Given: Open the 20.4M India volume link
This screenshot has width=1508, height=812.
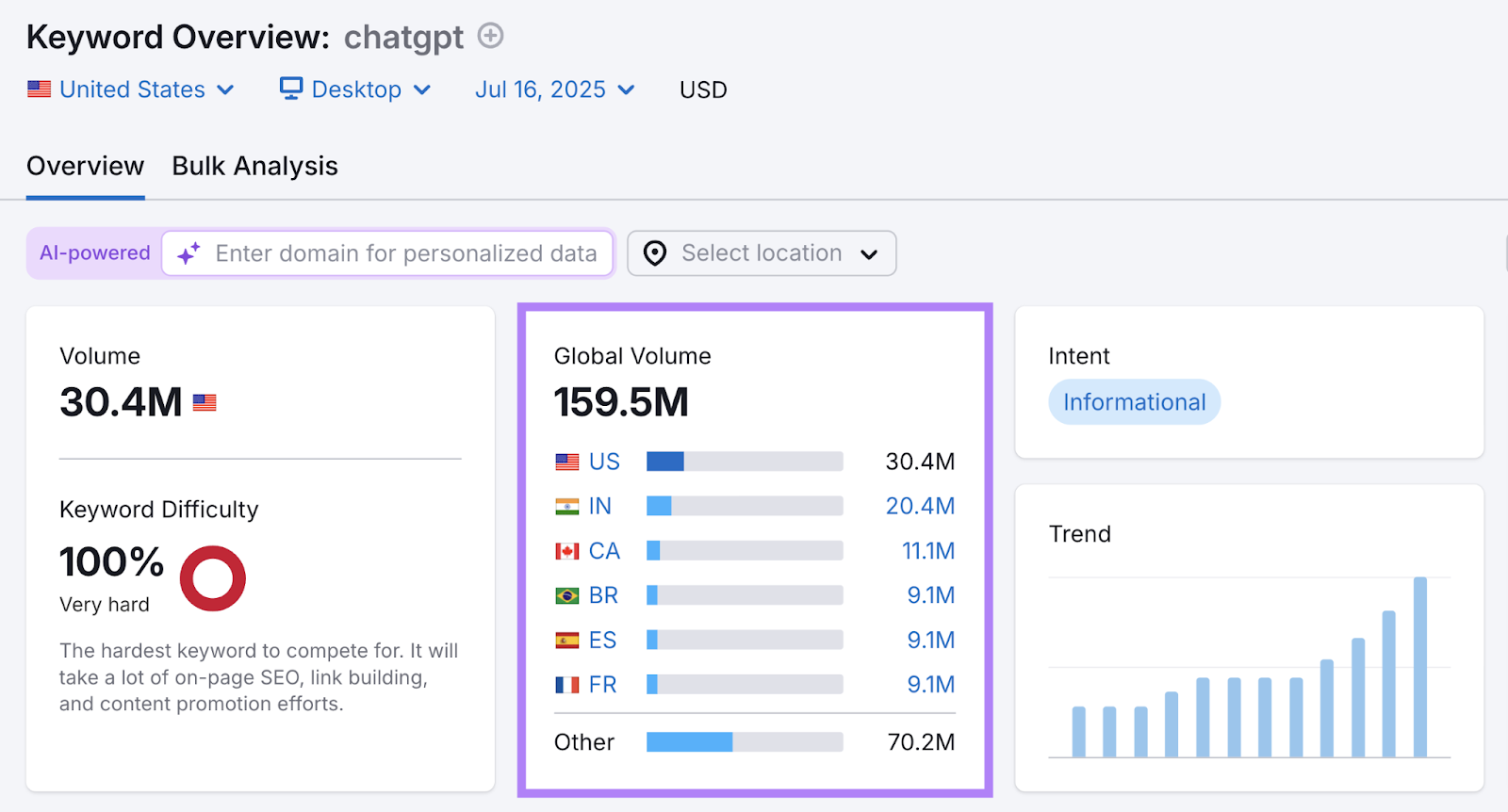Looking at the screenshot, I should click(x=920, y=506).
